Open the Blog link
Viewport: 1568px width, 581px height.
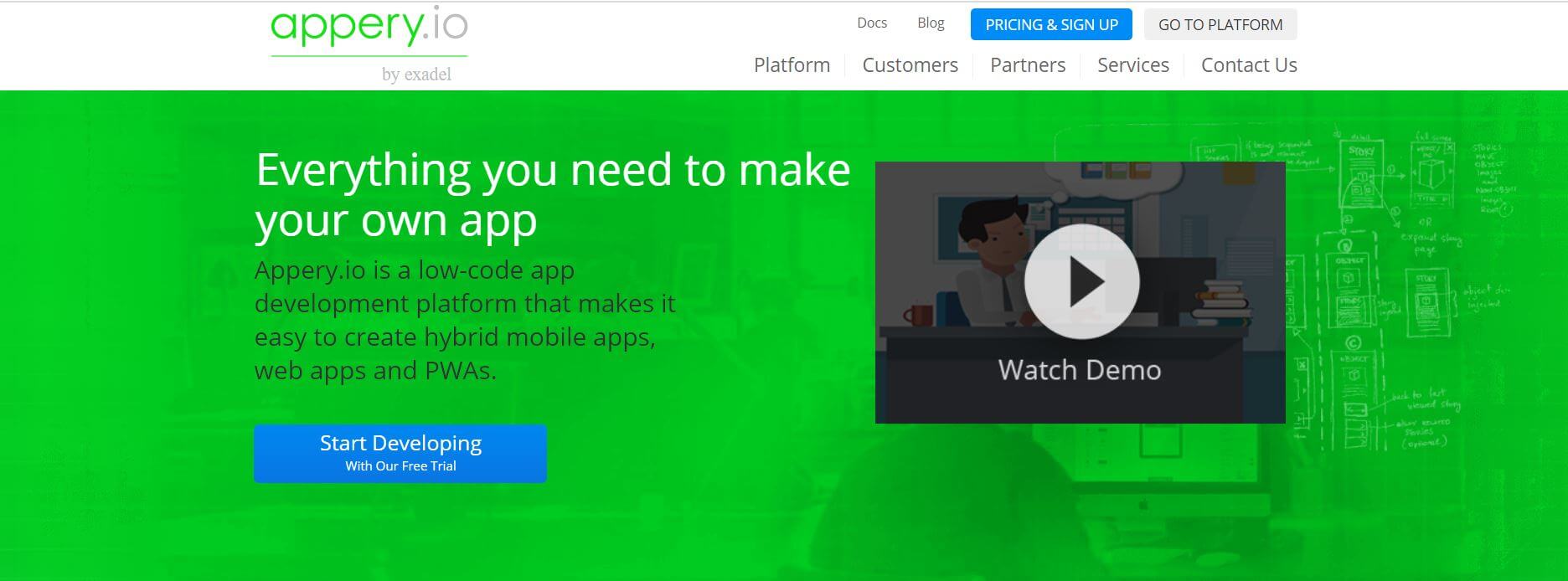pyautogui.click(x=931, y=23)
